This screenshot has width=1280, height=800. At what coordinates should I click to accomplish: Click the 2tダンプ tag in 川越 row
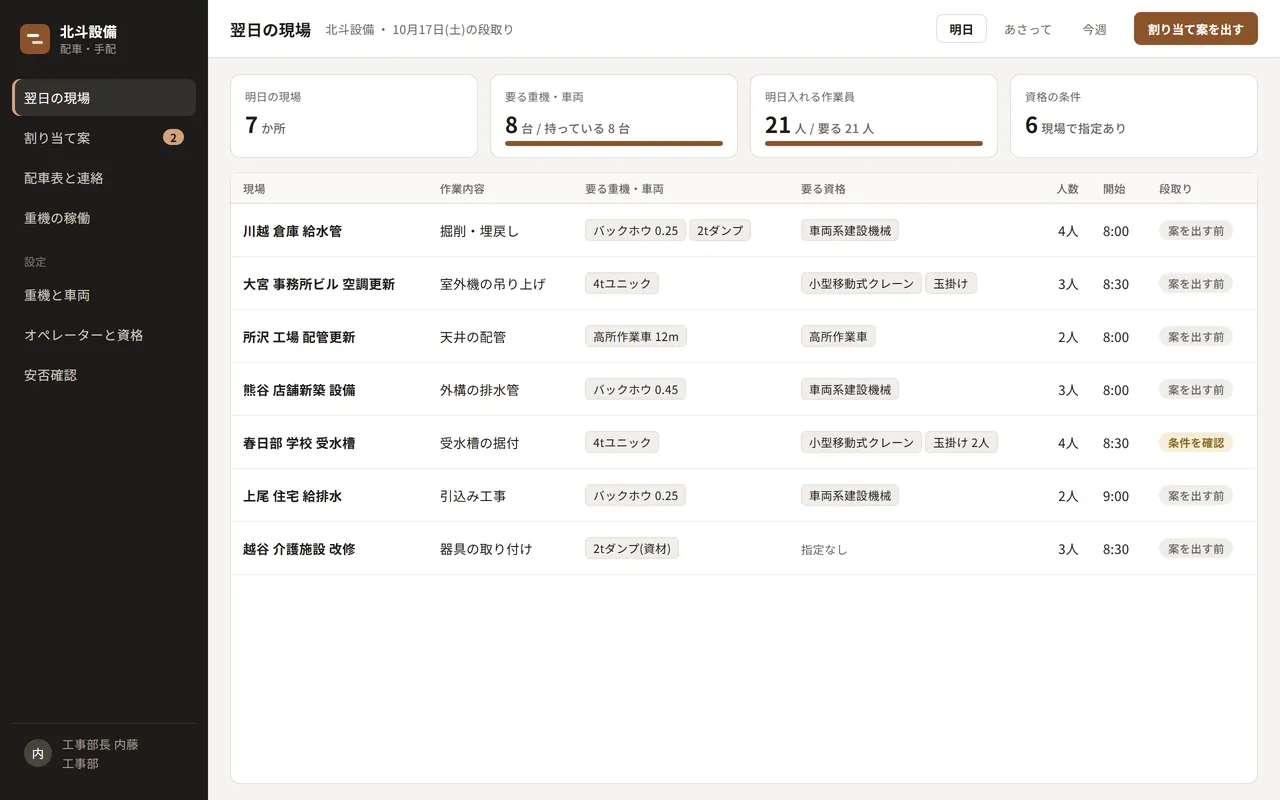[720, 230]
